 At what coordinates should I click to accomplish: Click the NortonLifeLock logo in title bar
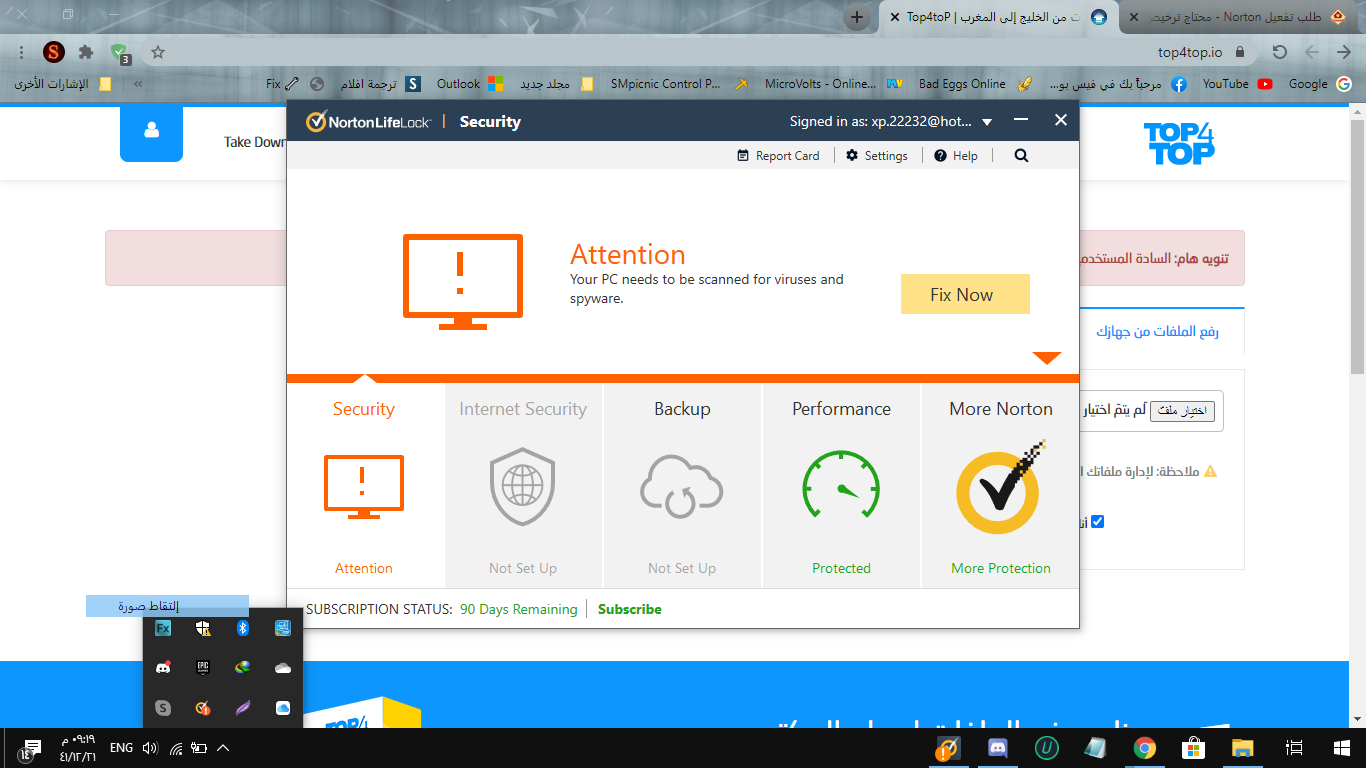368,122
